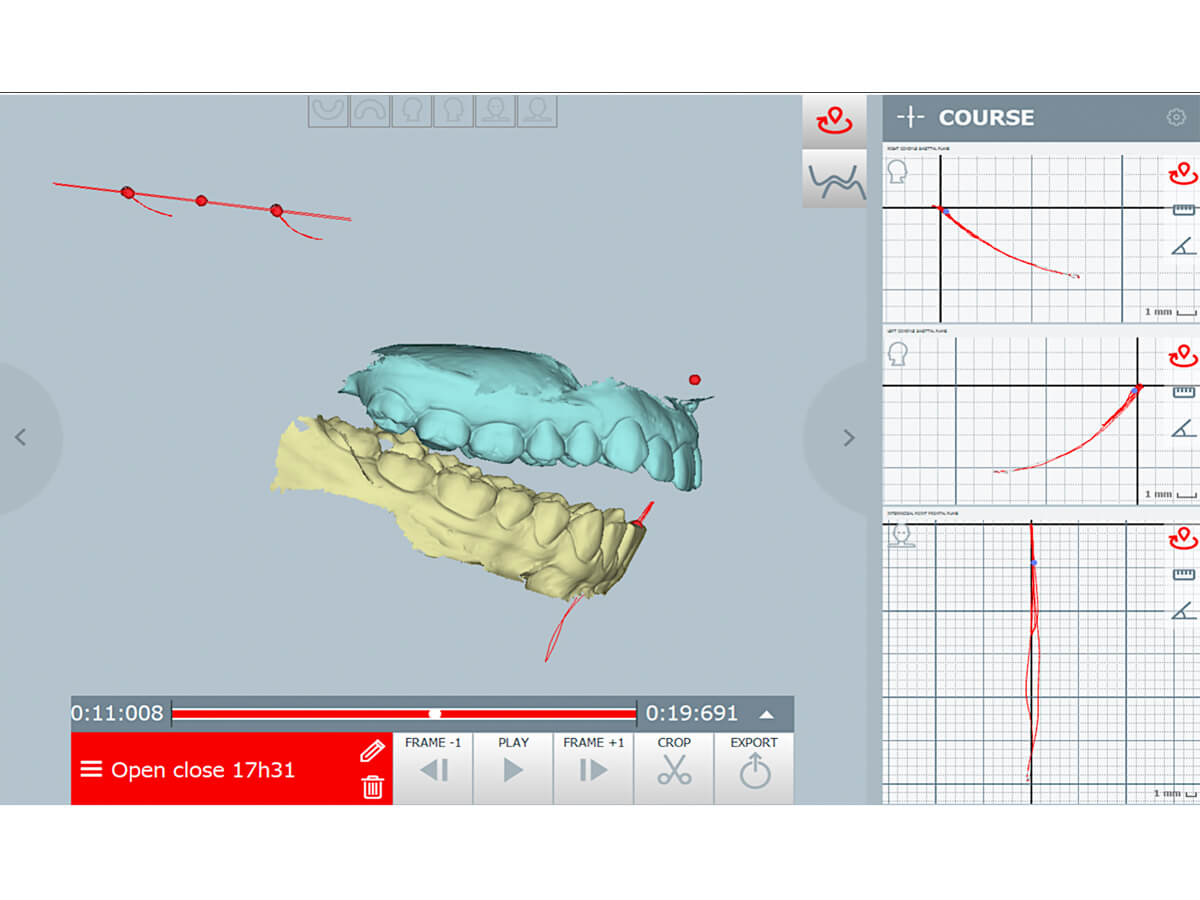Click head profile icon in top graph
This screenshot has height=900, width=1200.
click(x=898, y=172)
